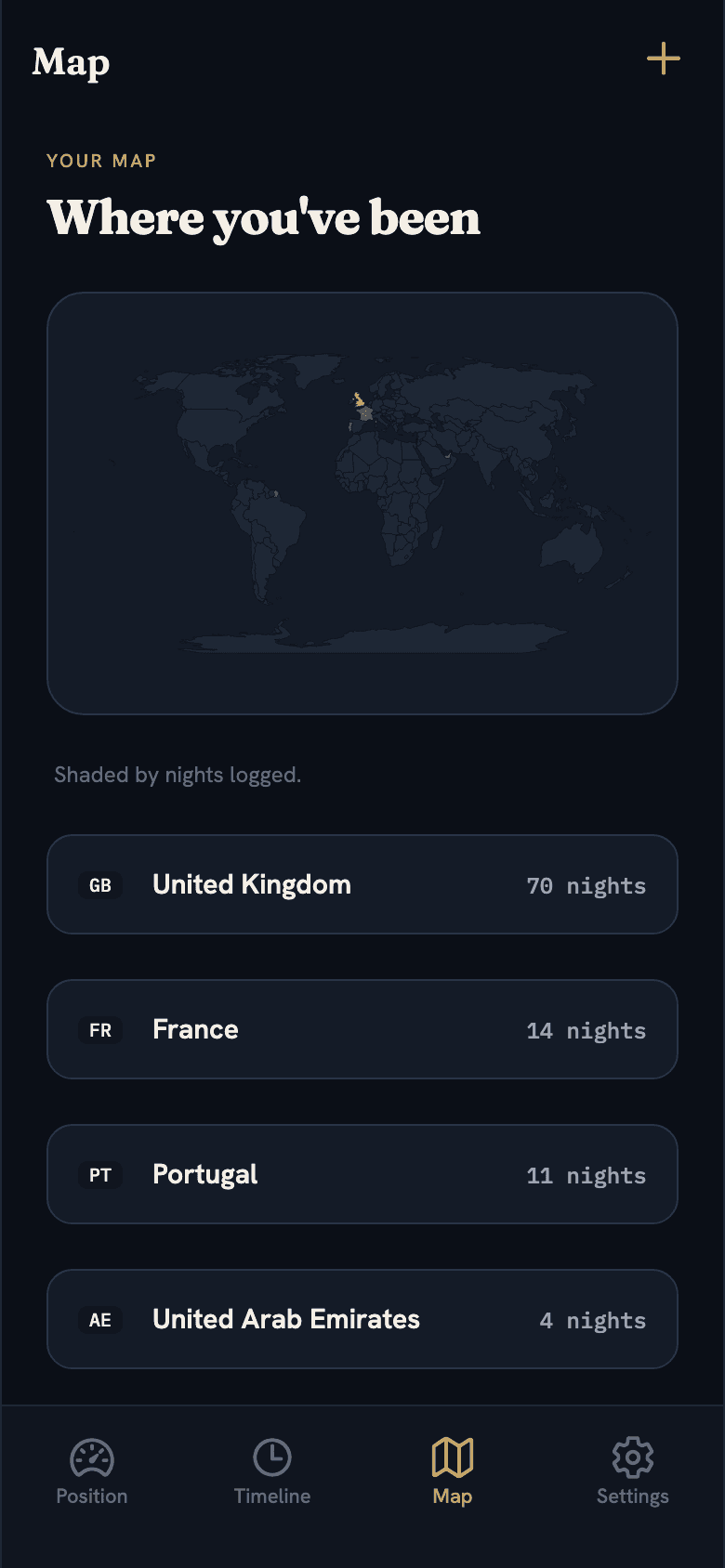Go to the Settings tab label
The image size is (725, 1568).
(x=633, y=1496)
